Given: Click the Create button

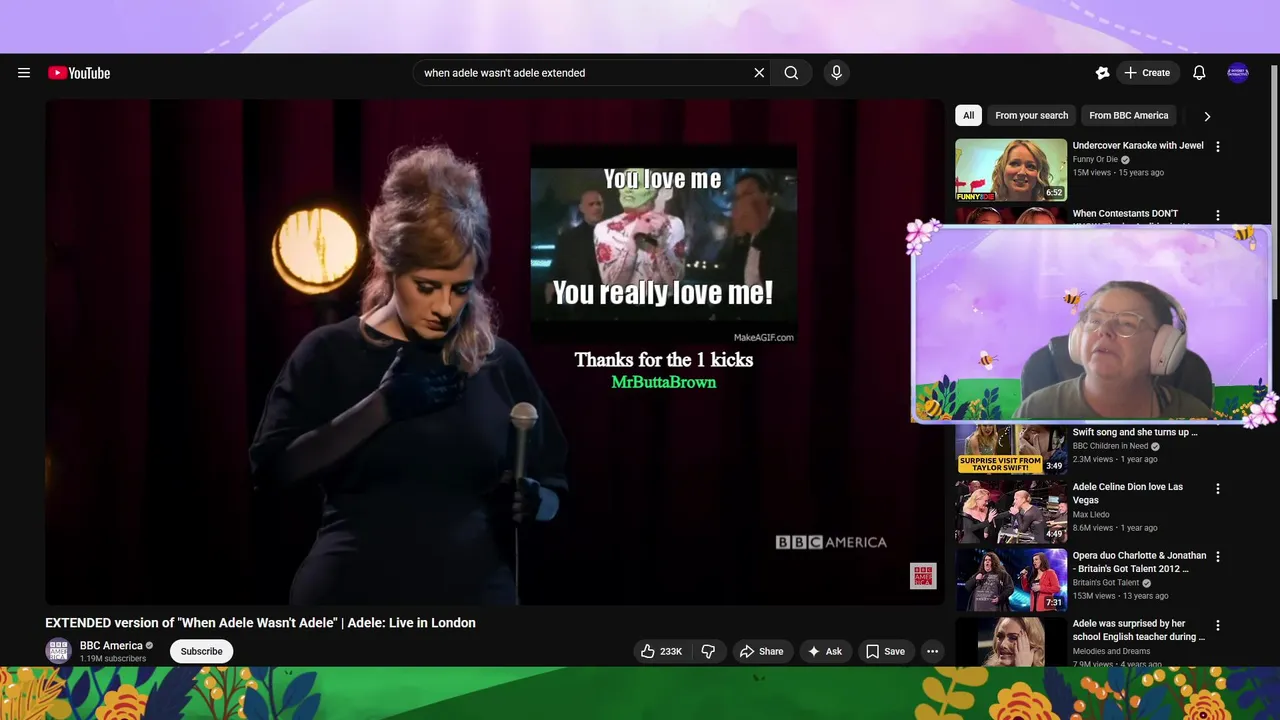Looking at the screenshot, I should [1147, 73].
